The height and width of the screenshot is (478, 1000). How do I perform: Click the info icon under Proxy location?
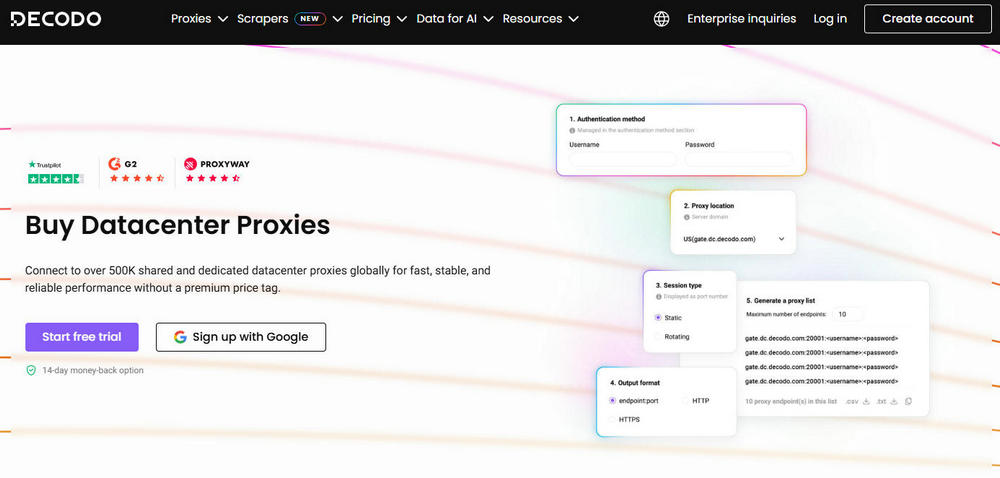point(687,217)
